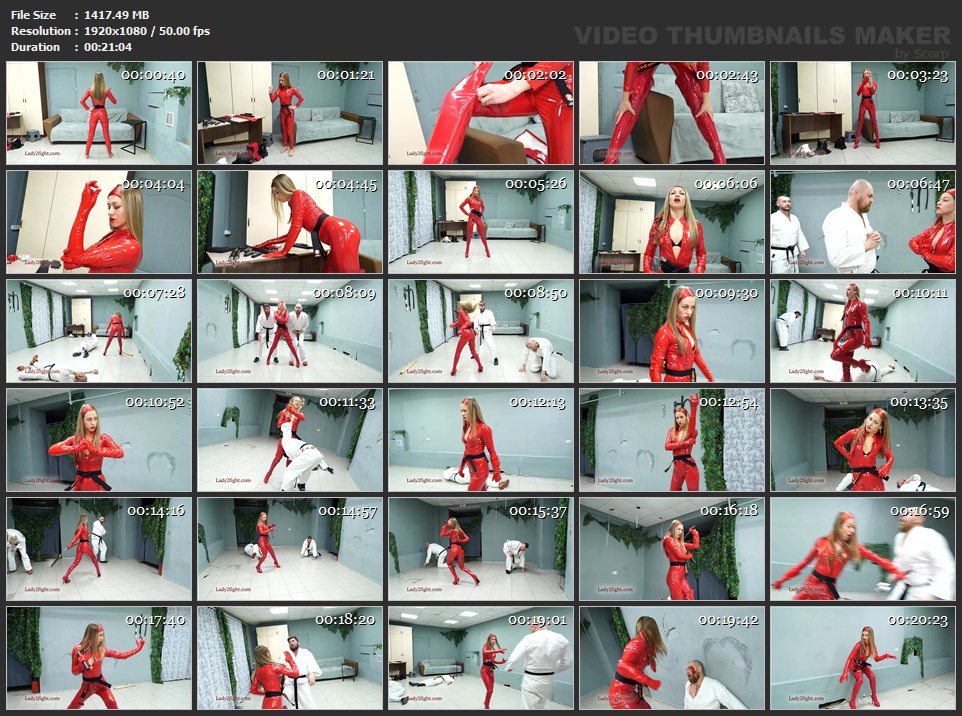Image resolution: width=962 pixels, height=716 pixels.
Task: Click the frame timestamped 00:02:02
Action: click(481, 113)
